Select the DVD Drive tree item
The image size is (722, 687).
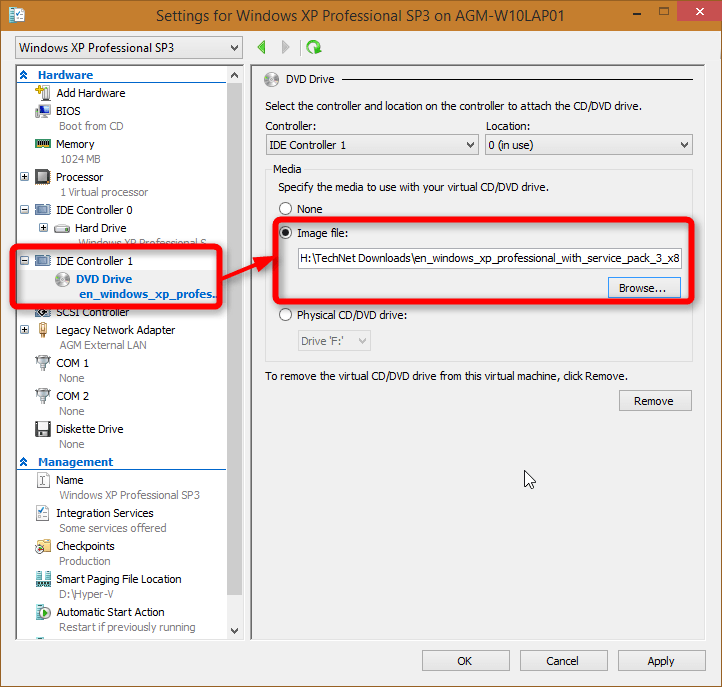(104, 279)
